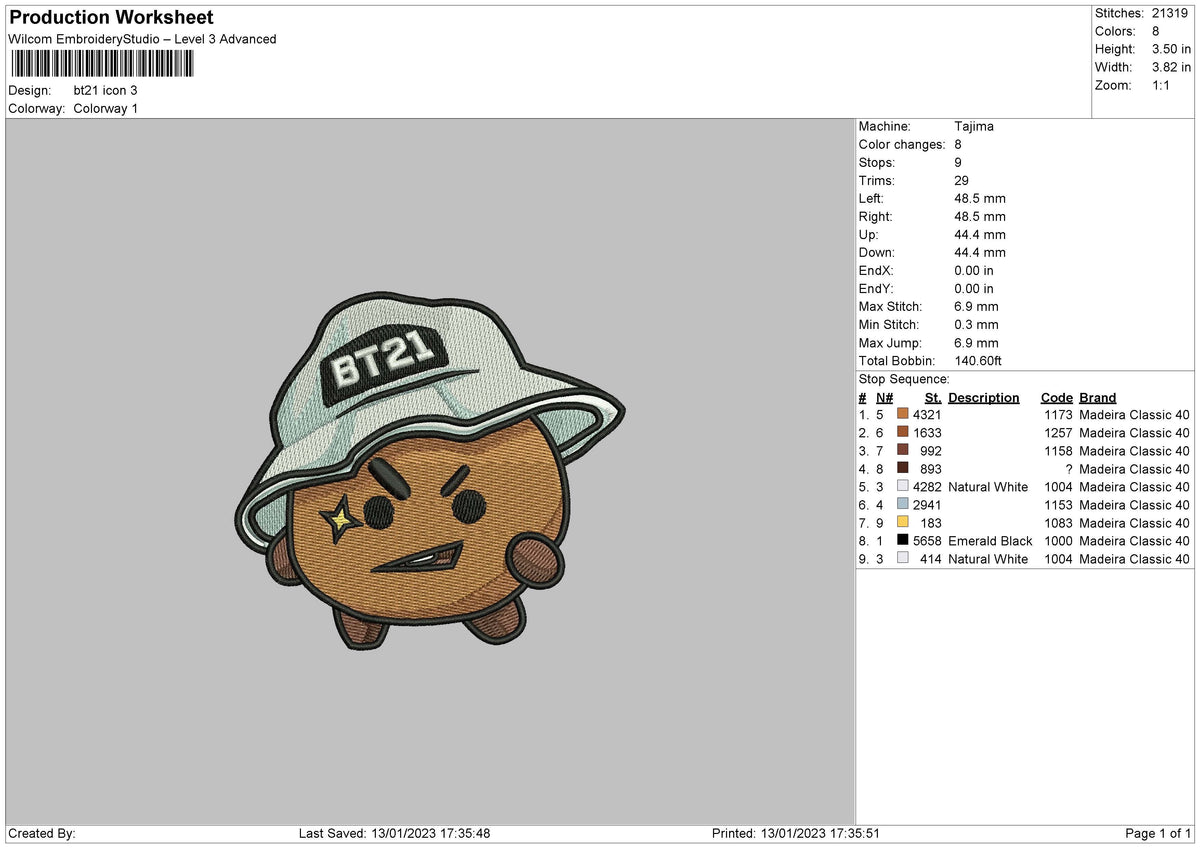Screen dimensions: 1200x848
Task: Click the Brand column header
Action: [1097, 397]
